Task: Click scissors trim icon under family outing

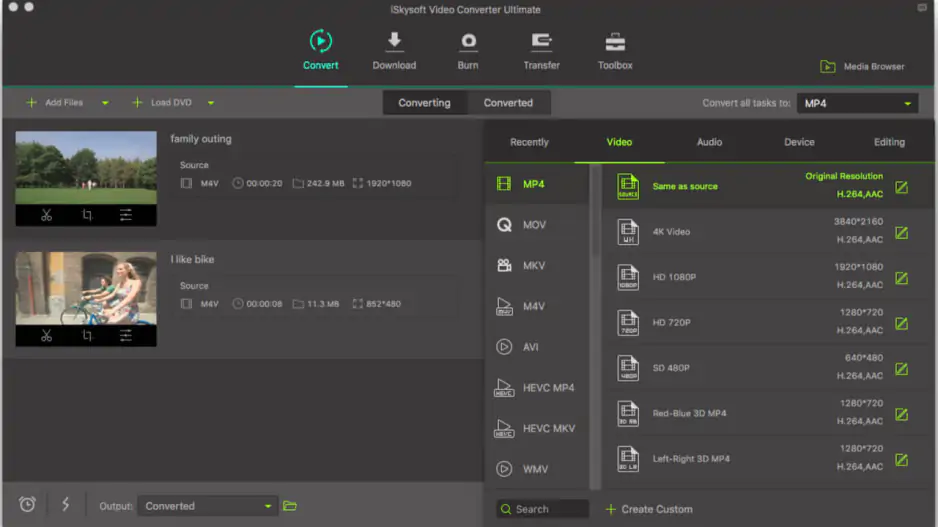Action: pyautogui.click(x=46, y=215)
